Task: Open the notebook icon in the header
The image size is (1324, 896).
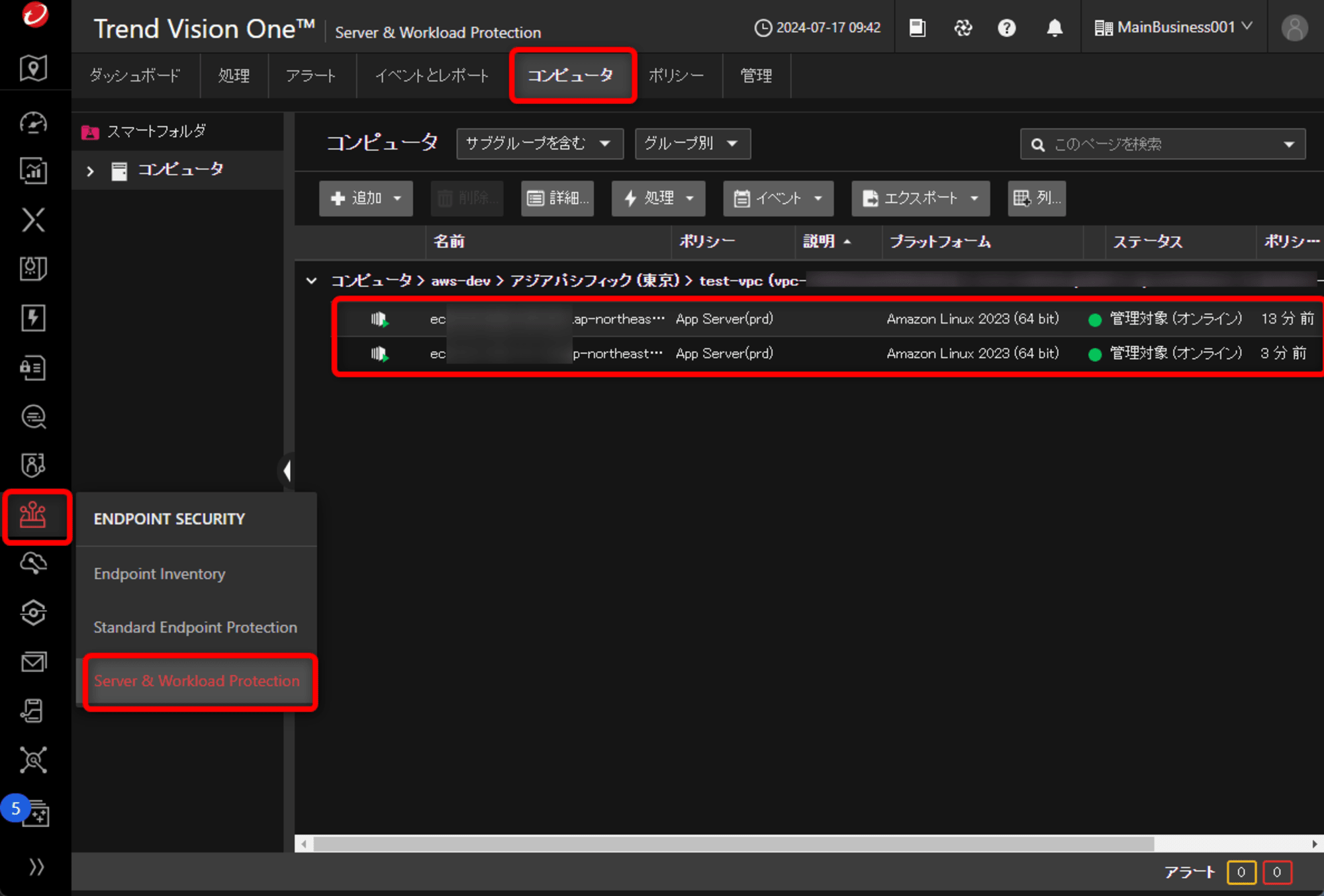Action: tap(918, 27)
